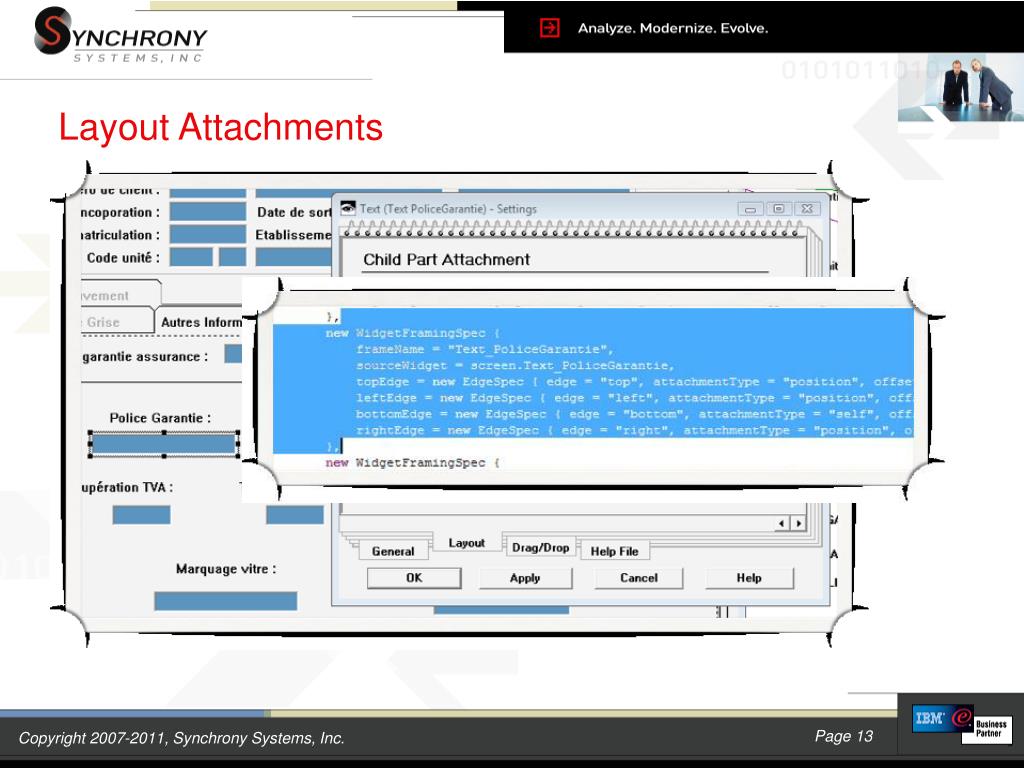Select the Grise tab

click(118, 322)
